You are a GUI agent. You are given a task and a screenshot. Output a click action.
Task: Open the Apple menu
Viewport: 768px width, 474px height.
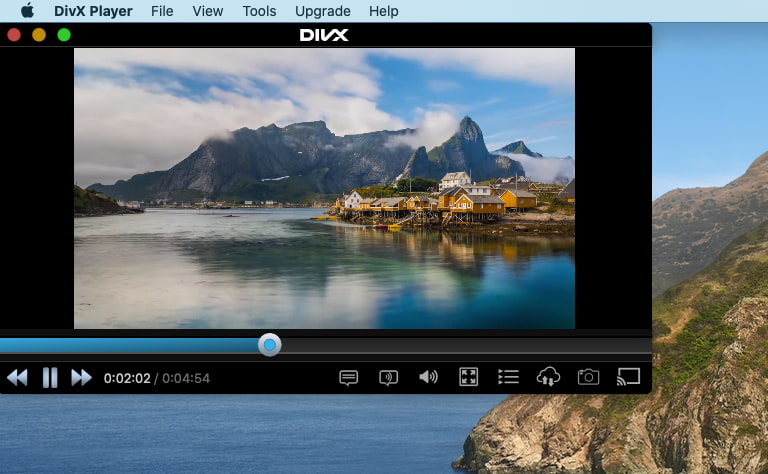(x=27, y=11)
